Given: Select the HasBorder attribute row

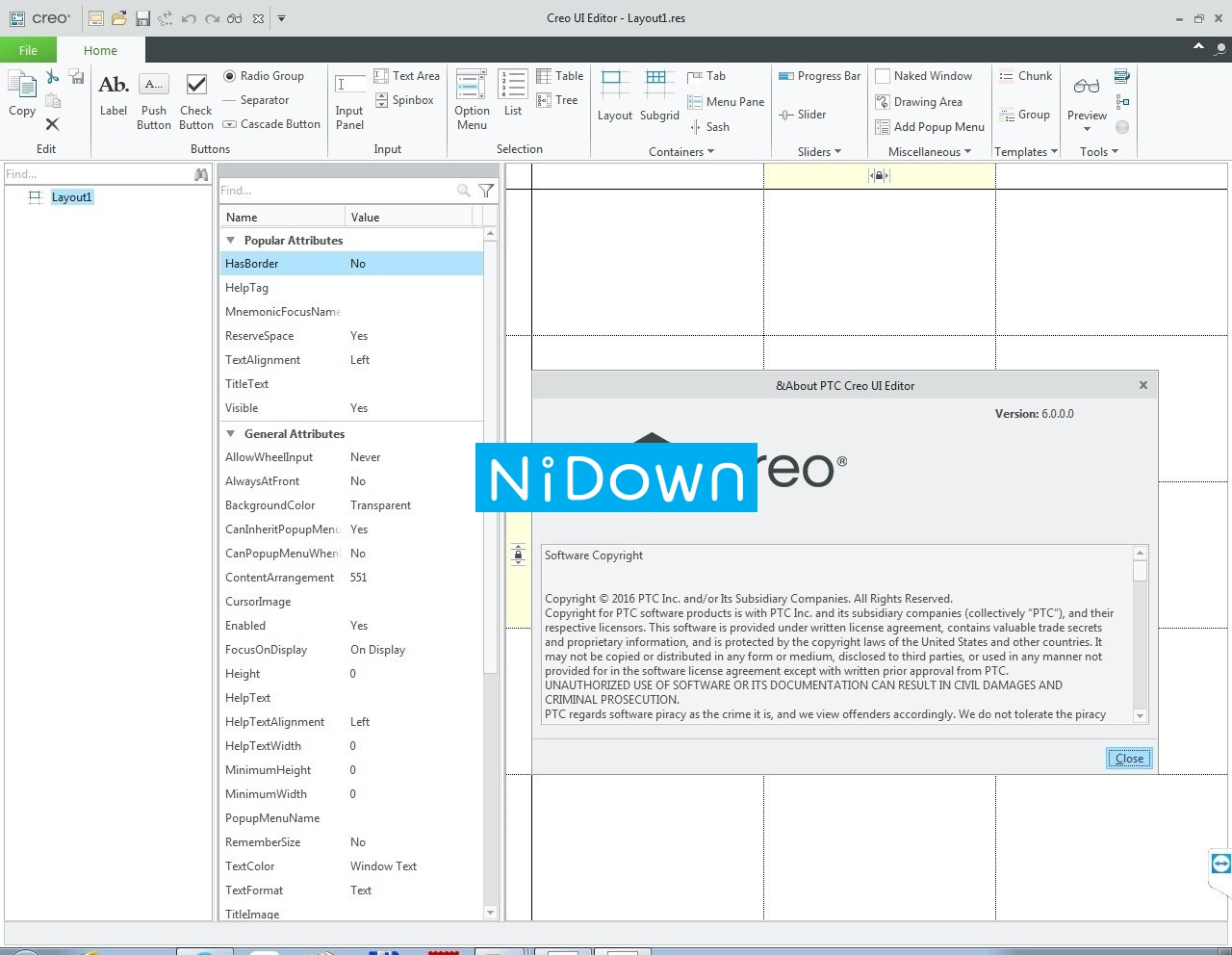Looking at the screenshot, I should [x=351, y=264].
